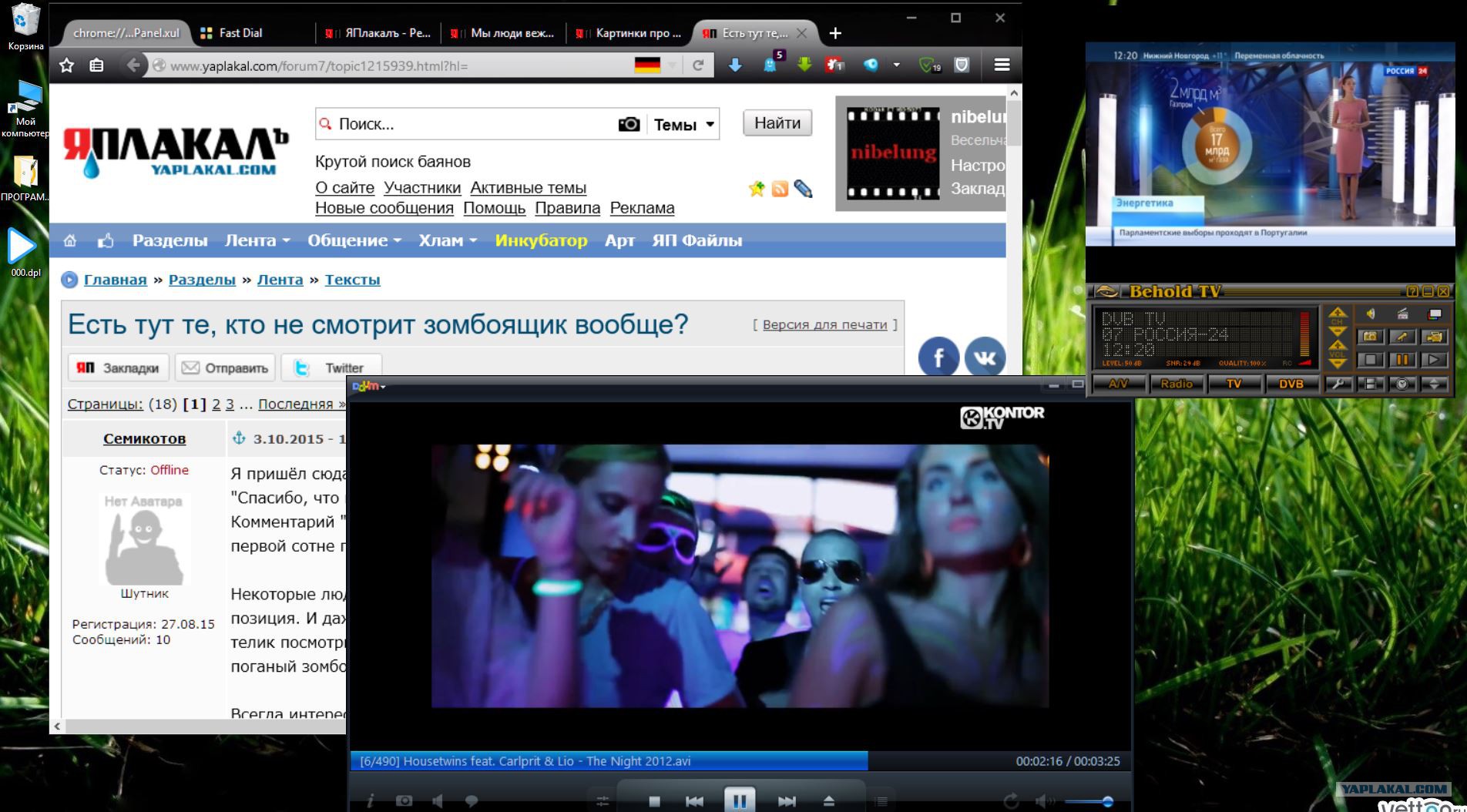Mute the video player volume
This screenshot has width=1467, height=812.
[1045, 801]
